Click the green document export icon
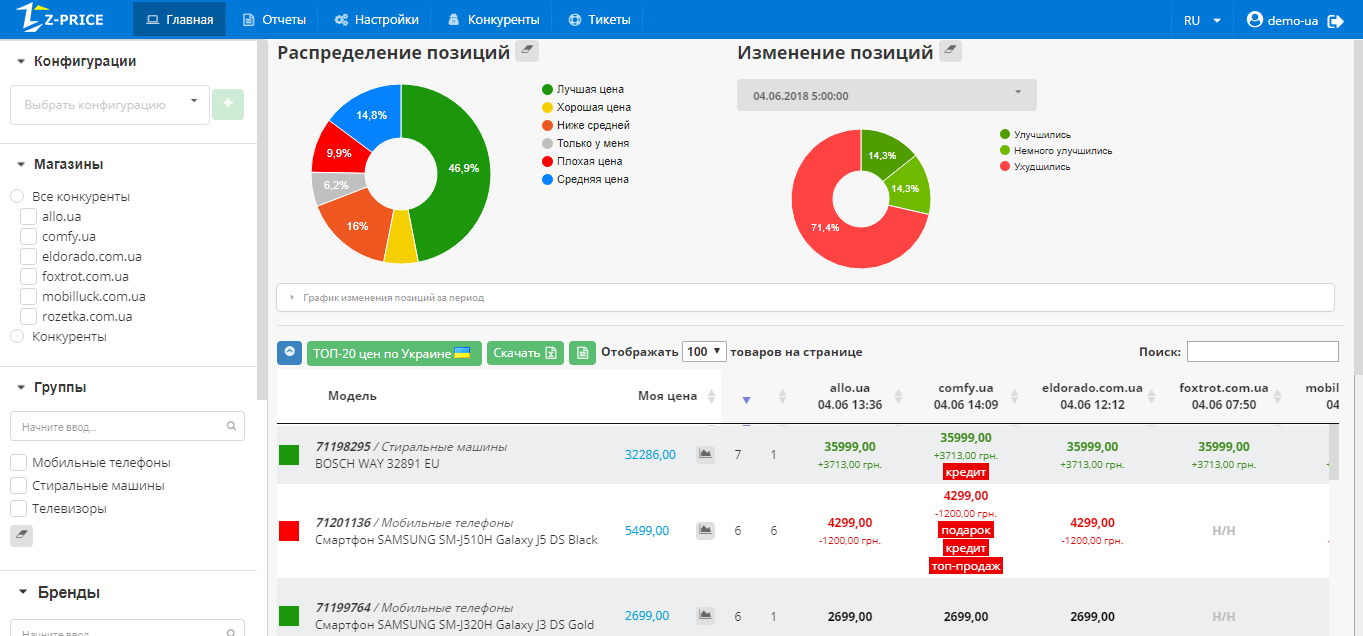The width and height of the screenshot is (1363, 636). 582,352
